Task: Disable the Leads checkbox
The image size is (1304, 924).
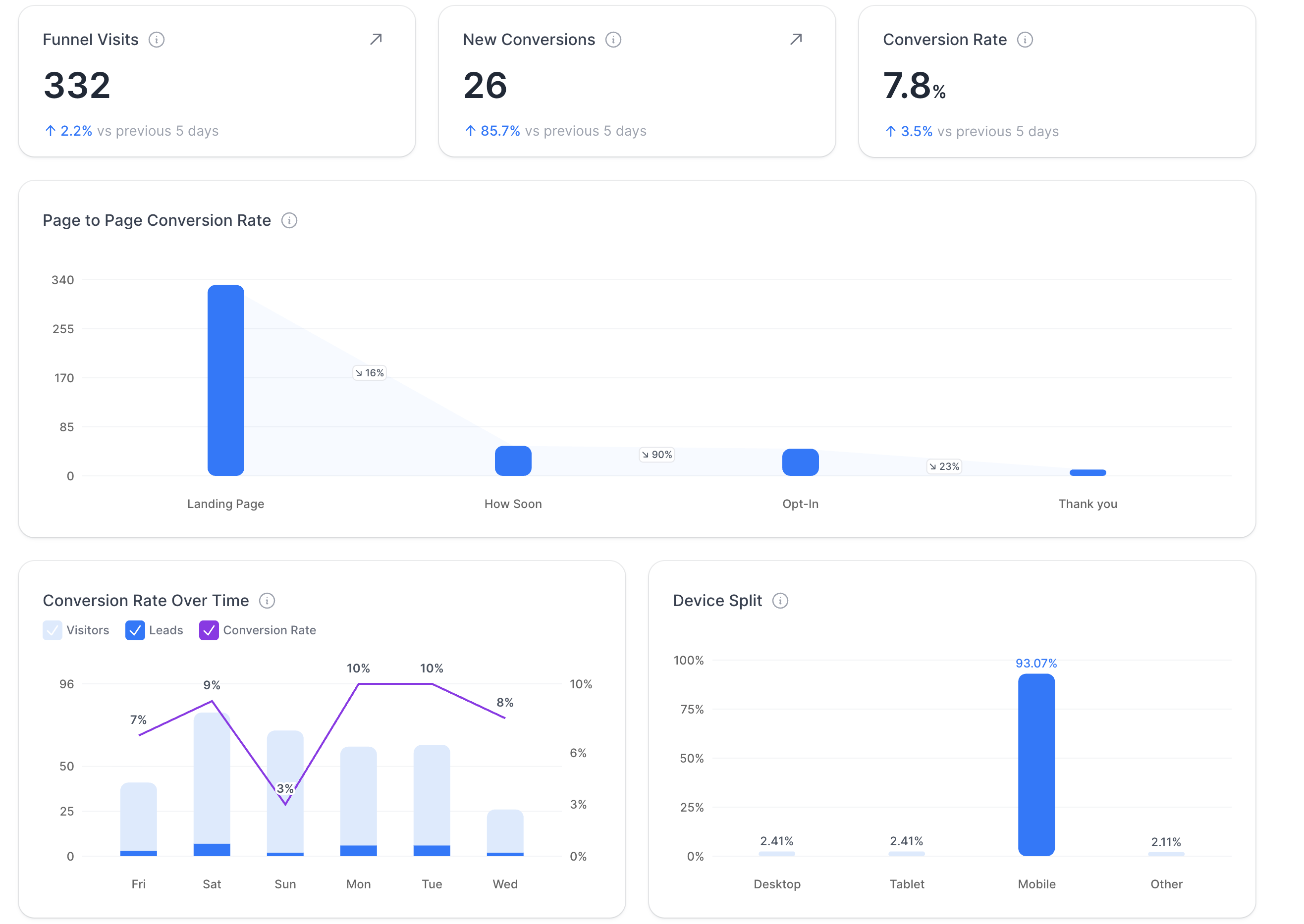Action: [x=135, y=630]
